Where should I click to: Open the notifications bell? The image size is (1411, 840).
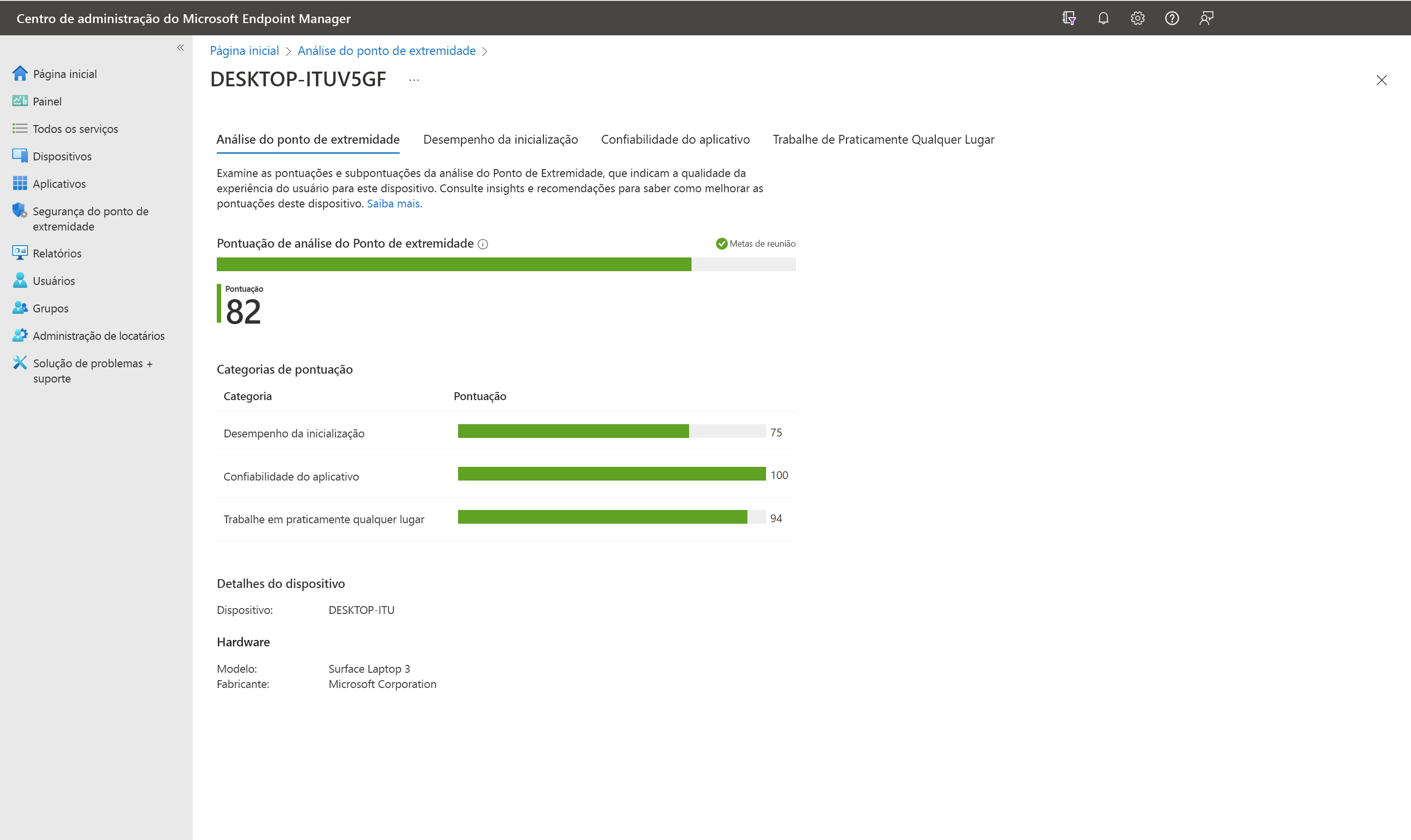pyautogui.click(x=1103, y=18)
